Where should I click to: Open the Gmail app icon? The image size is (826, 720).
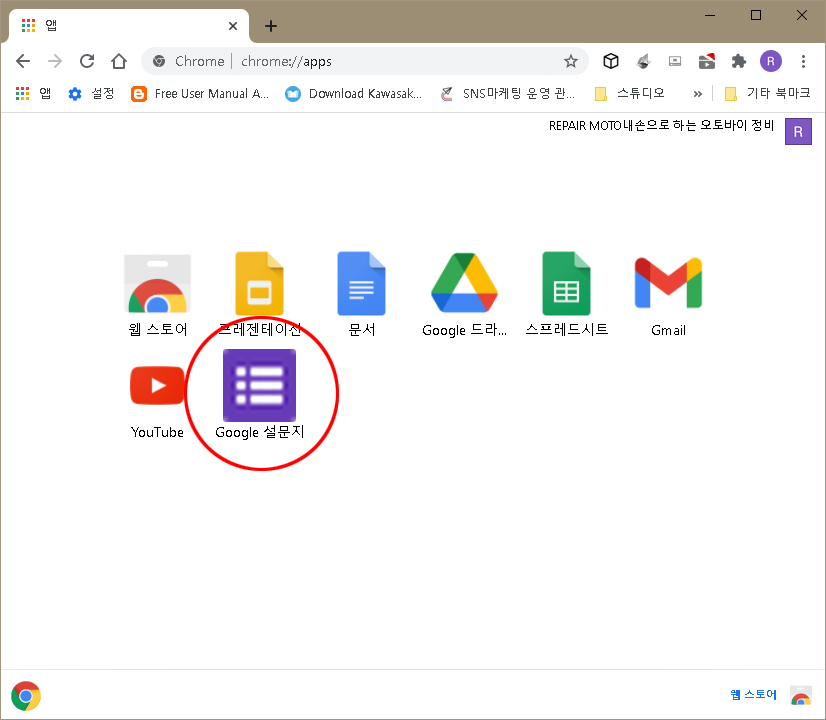(x=668, y=283)
